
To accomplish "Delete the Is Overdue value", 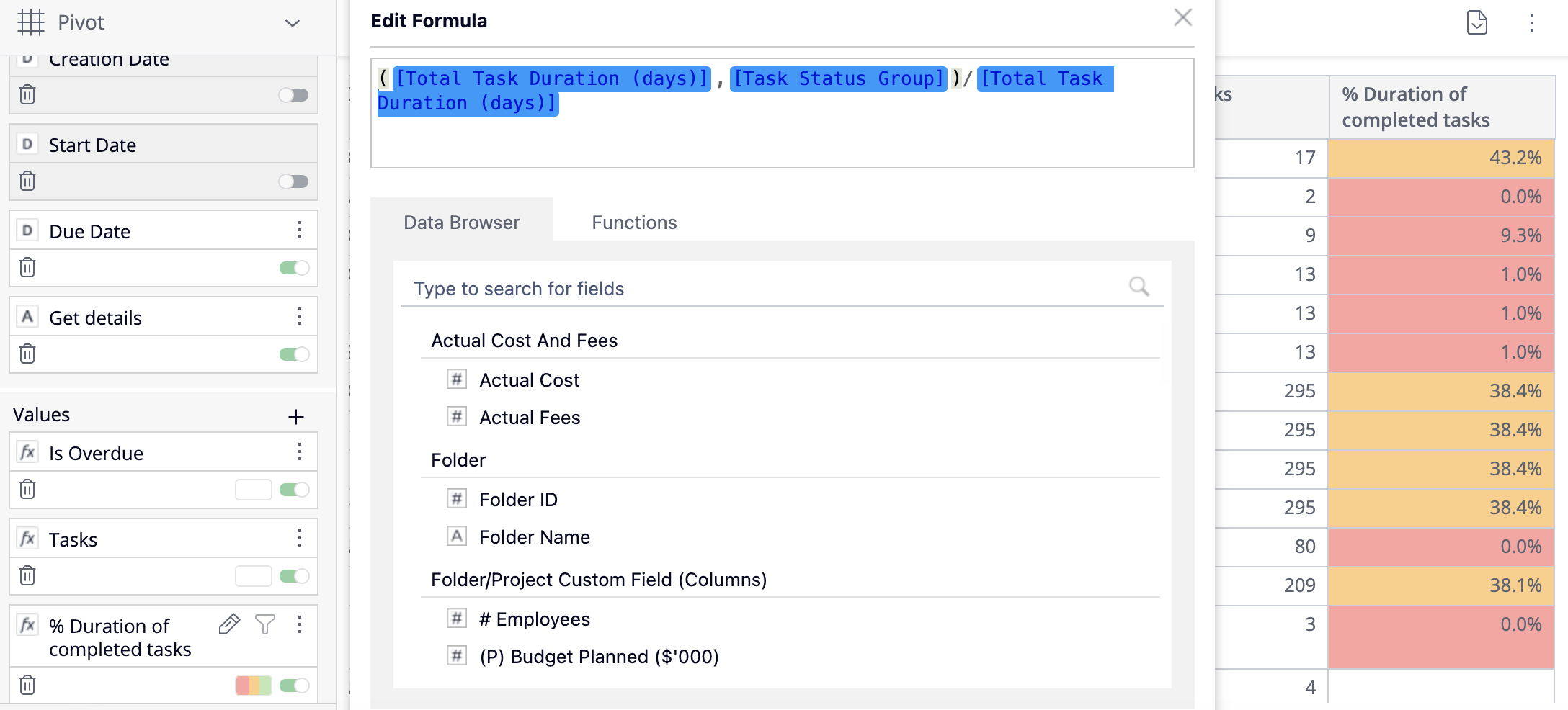I will 27,489.
